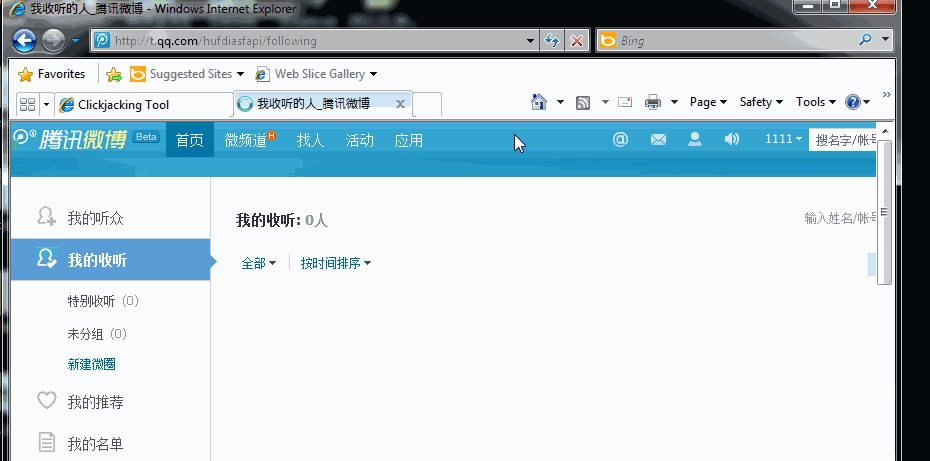Click the RSS feeds toolbar icon

click(582, 102)
